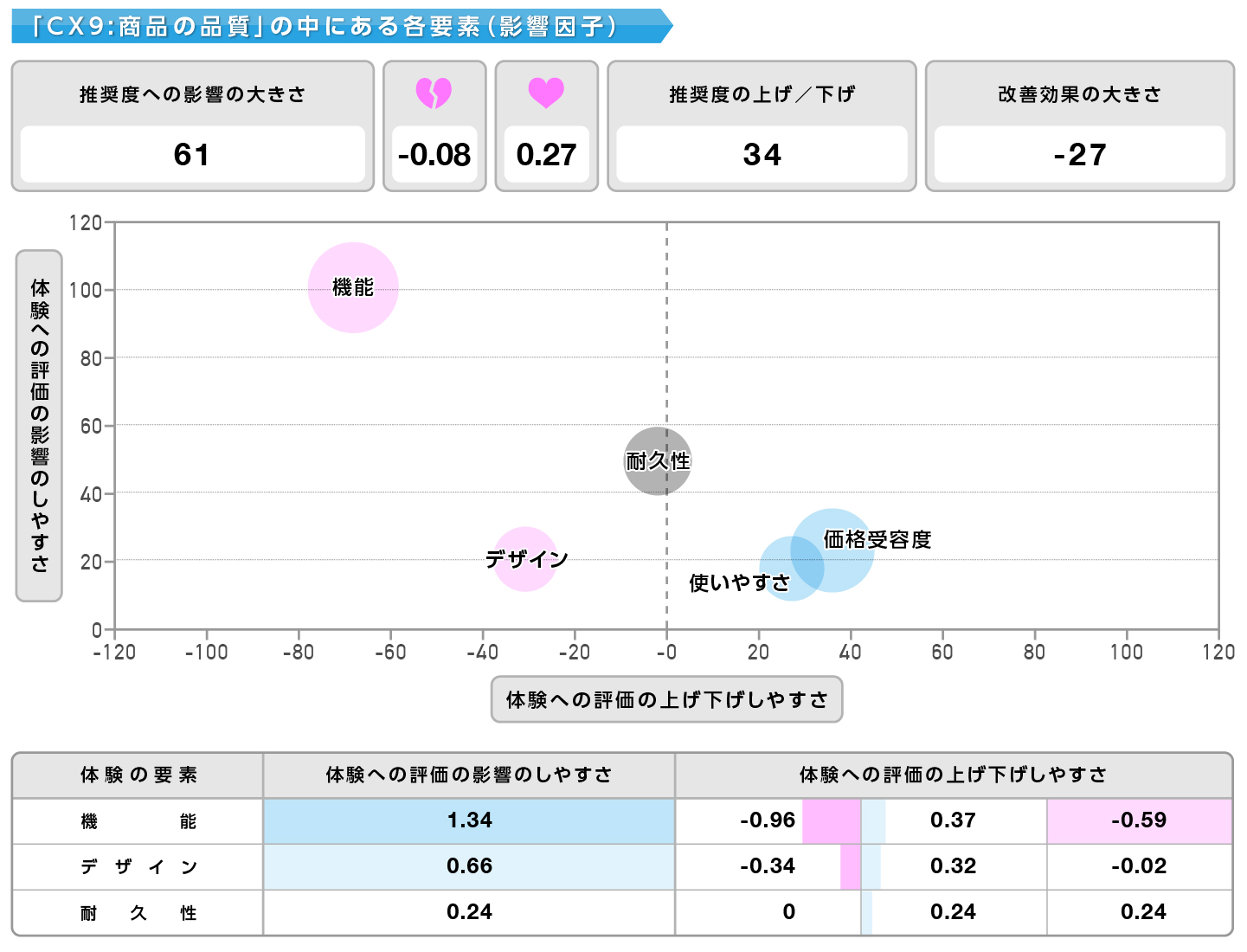Click the pink -0.59 cell

click(1139, 820)
